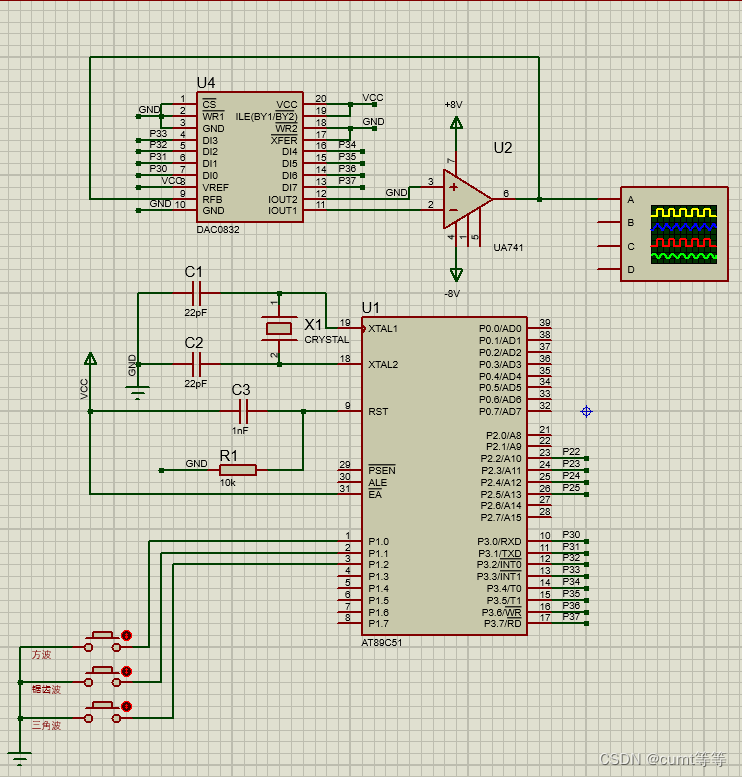Select capacitor C1 symbol

pos(196,293)
